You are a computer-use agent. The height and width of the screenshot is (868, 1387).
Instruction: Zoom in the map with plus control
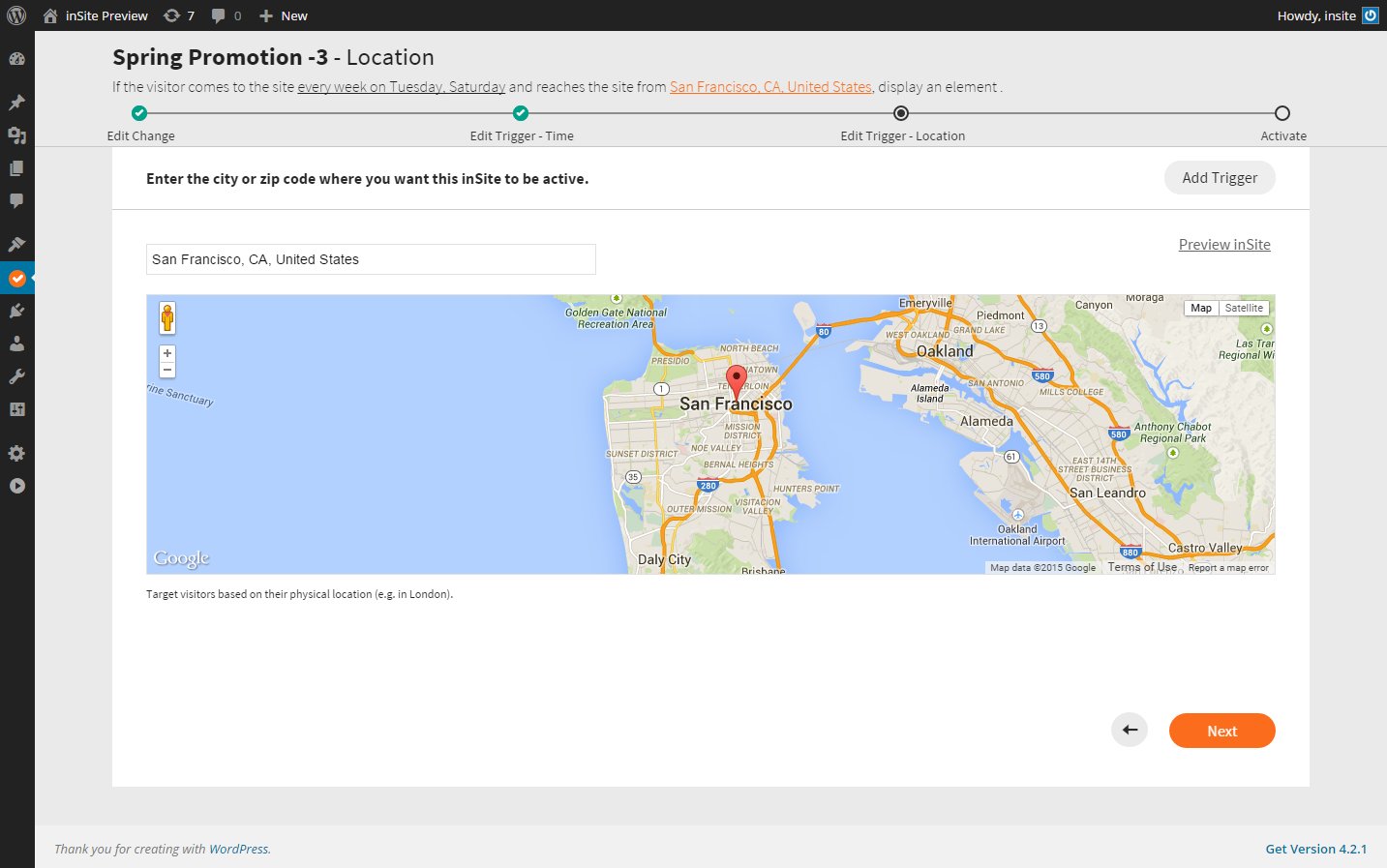[167, 353]
